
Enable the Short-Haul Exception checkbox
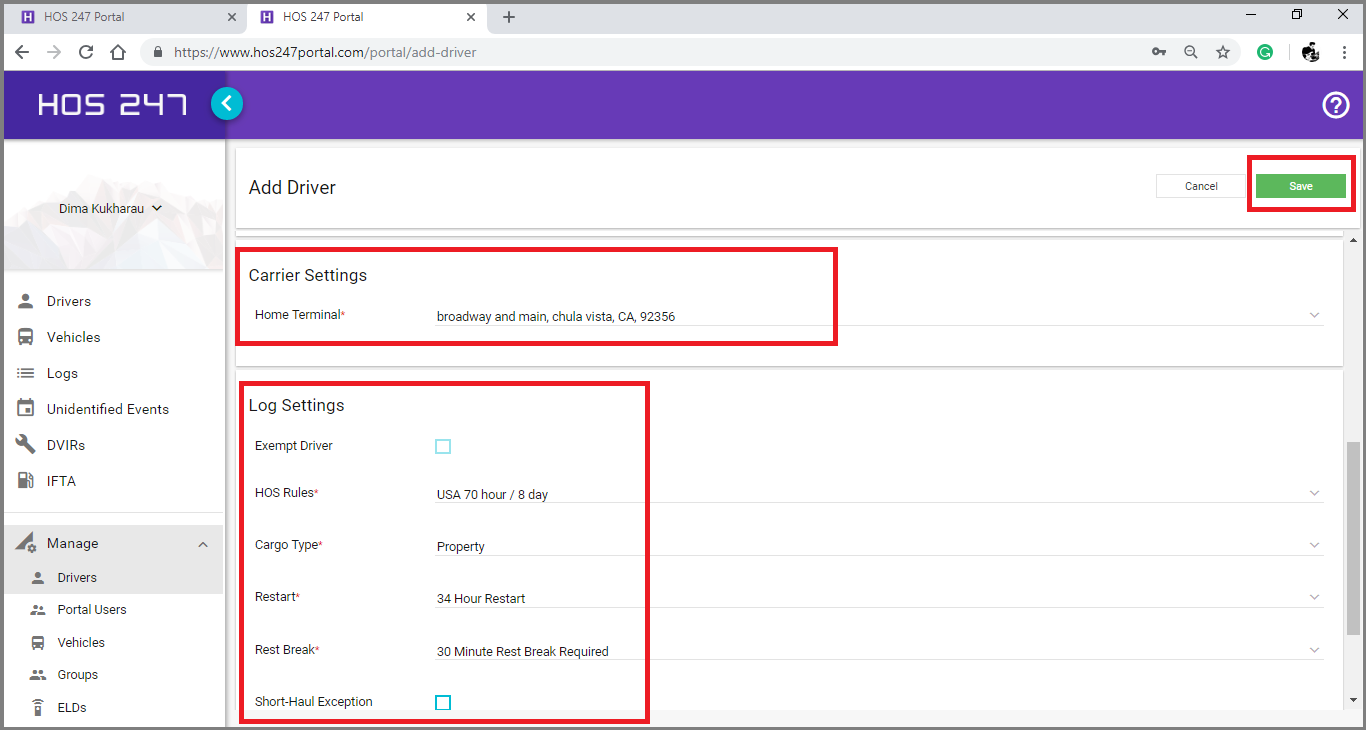[x=443, y=702]
